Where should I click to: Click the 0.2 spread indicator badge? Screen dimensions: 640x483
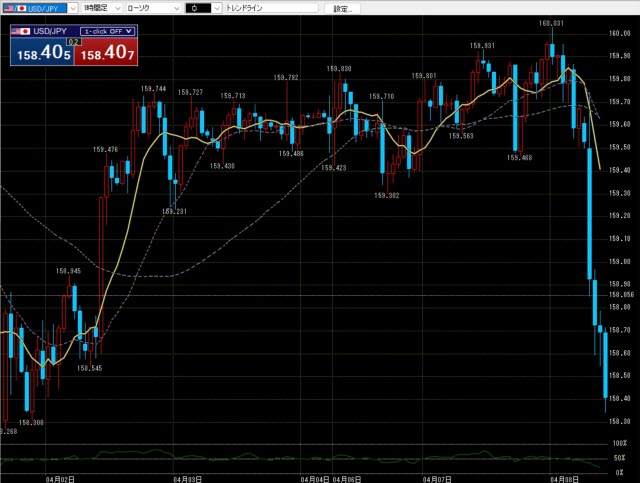click(72, 42)
